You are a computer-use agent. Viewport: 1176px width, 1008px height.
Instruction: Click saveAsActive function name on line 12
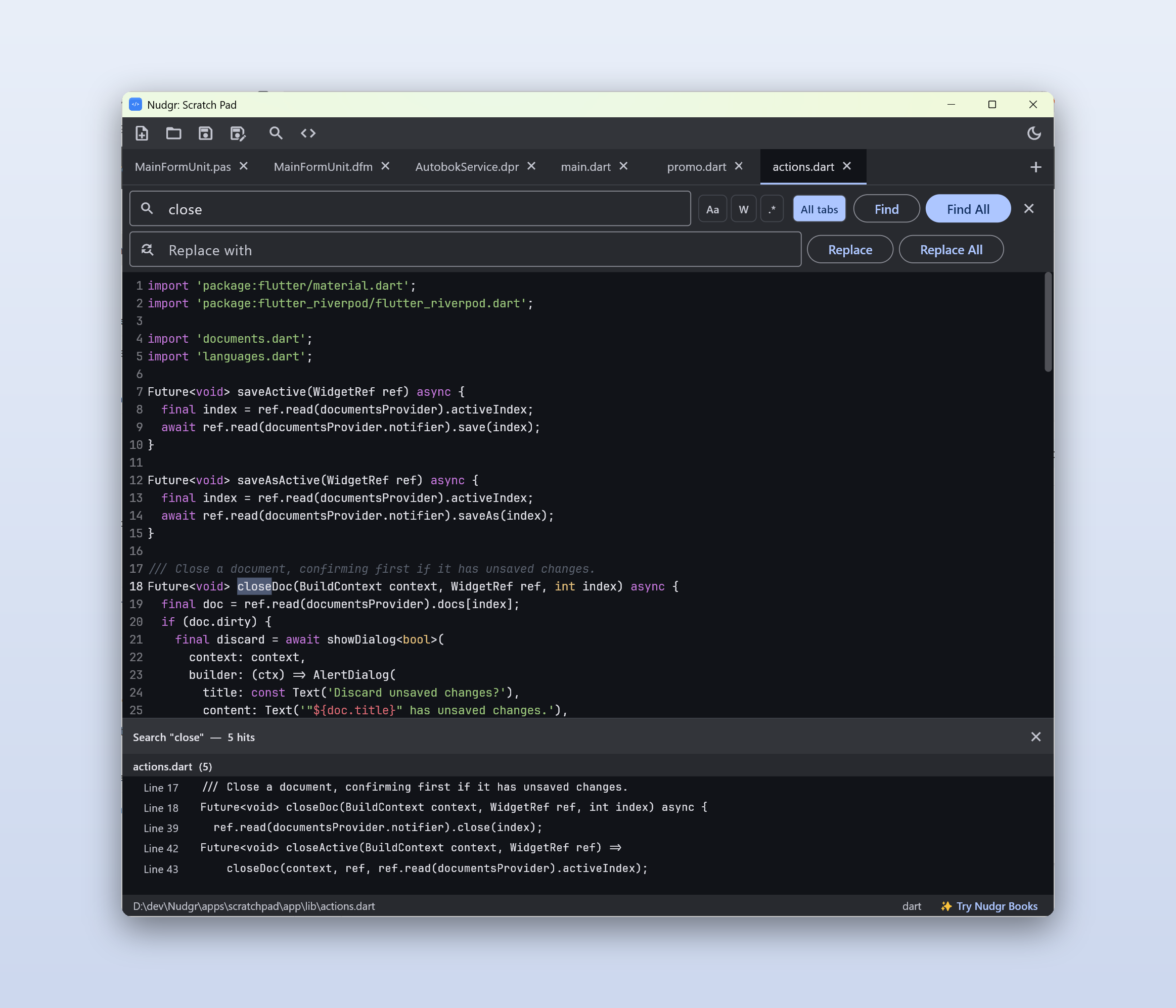pos(279,480)
